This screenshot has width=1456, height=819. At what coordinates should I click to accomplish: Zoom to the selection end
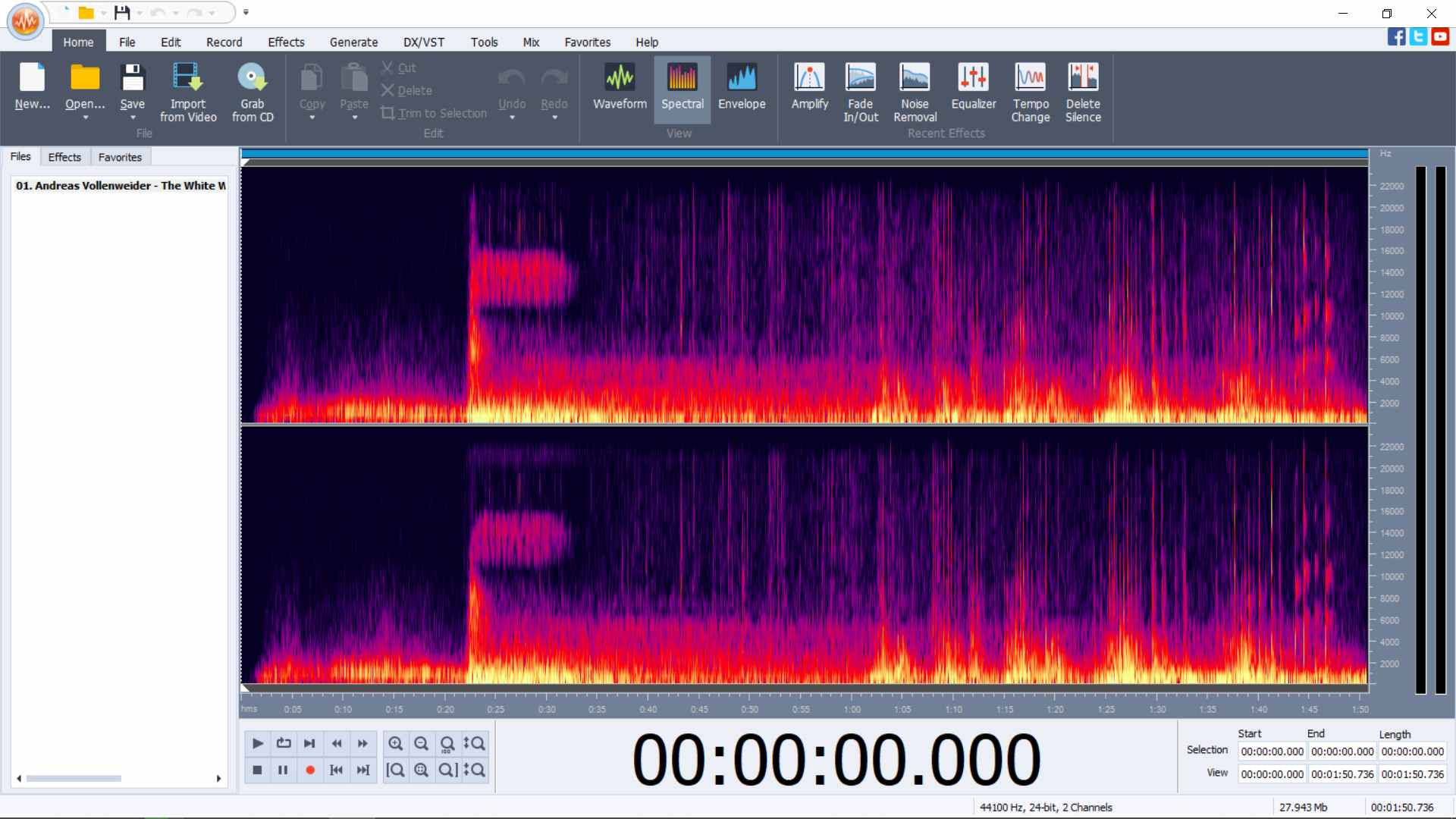[447, 770]
